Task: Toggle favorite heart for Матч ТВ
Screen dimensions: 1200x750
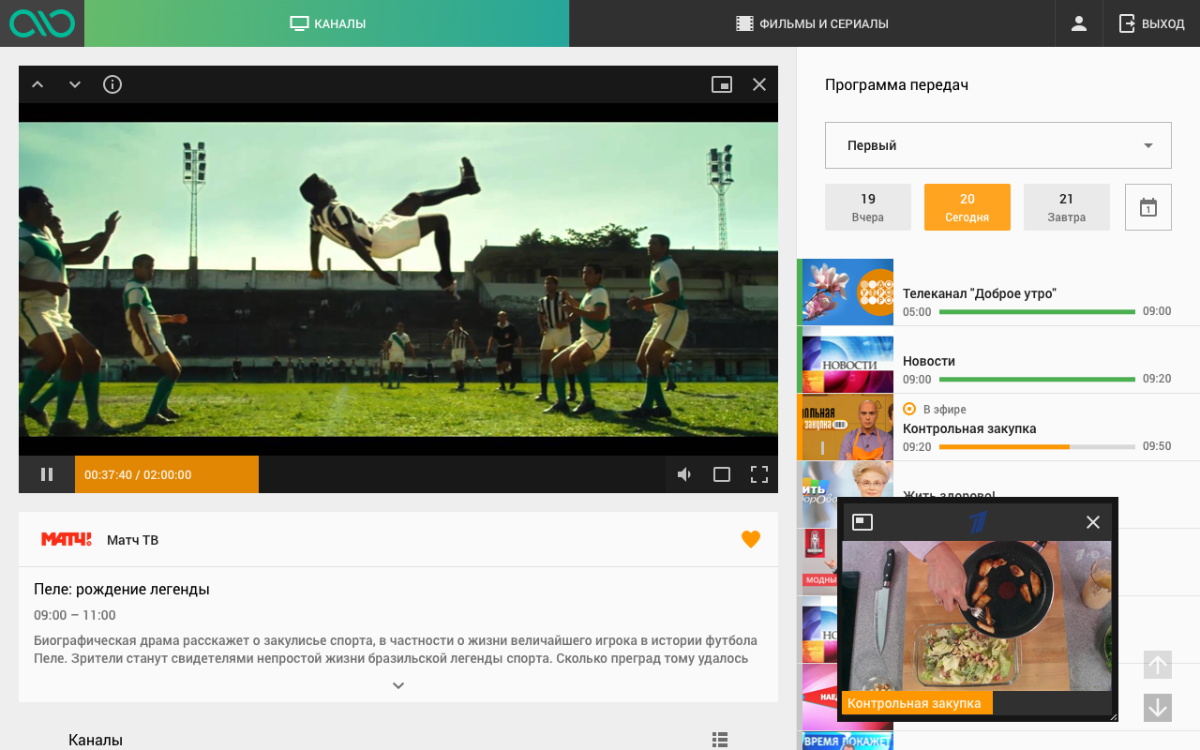Action: pyautogui.click(x=751, y=540)
